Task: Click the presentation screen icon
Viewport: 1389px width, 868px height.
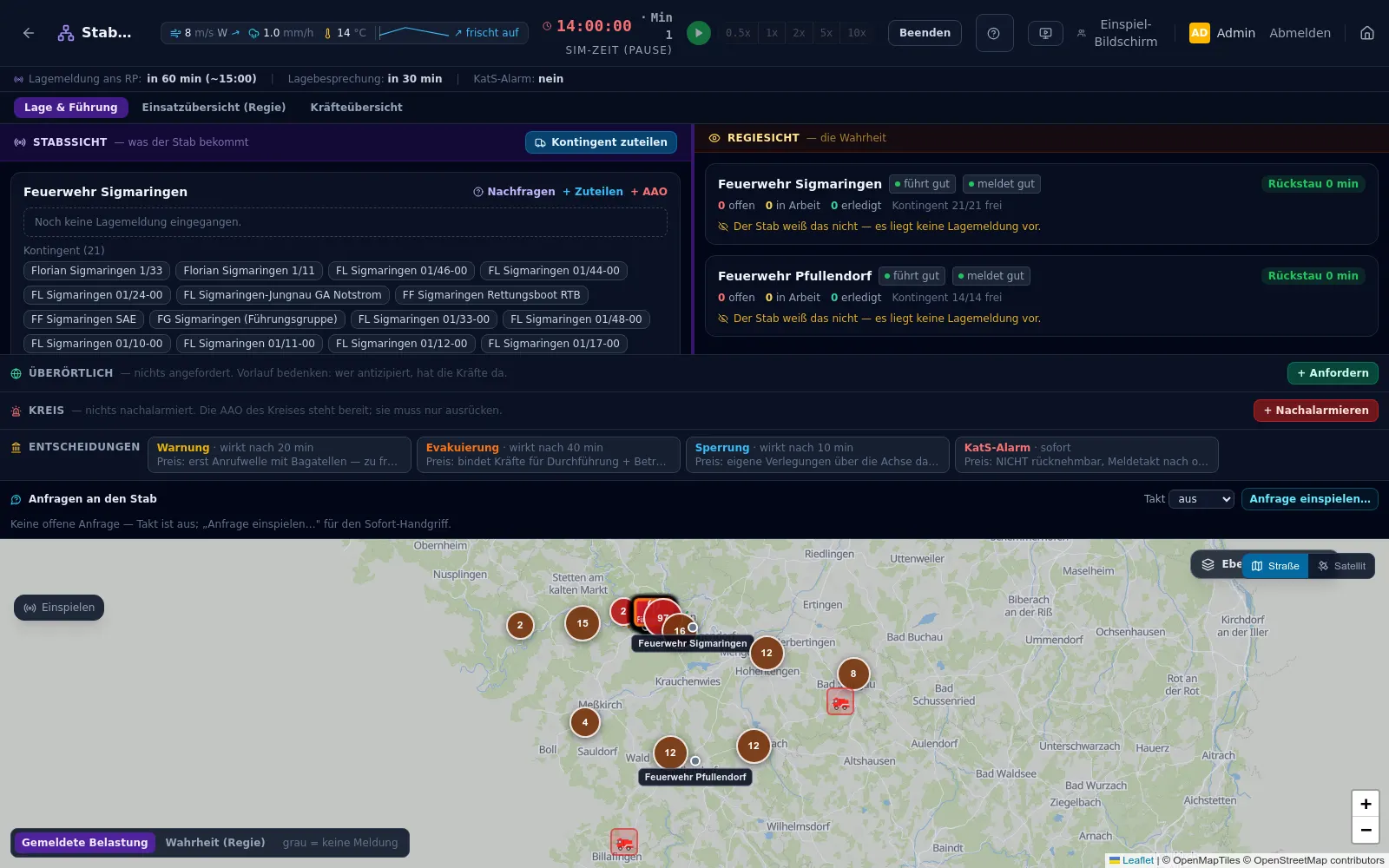Action: tap(1045, 33)
